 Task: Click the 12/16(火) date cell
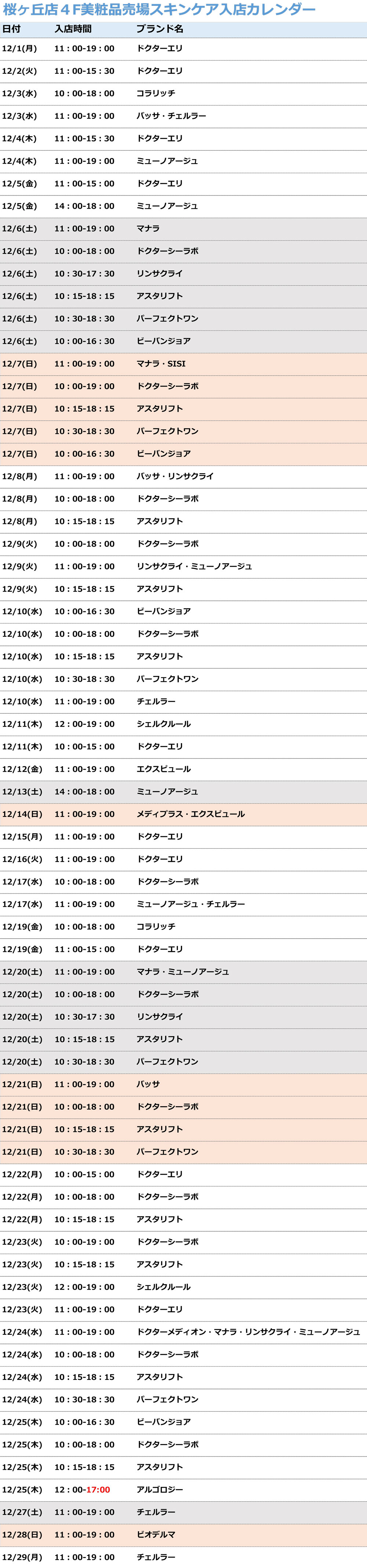point(22,859)
